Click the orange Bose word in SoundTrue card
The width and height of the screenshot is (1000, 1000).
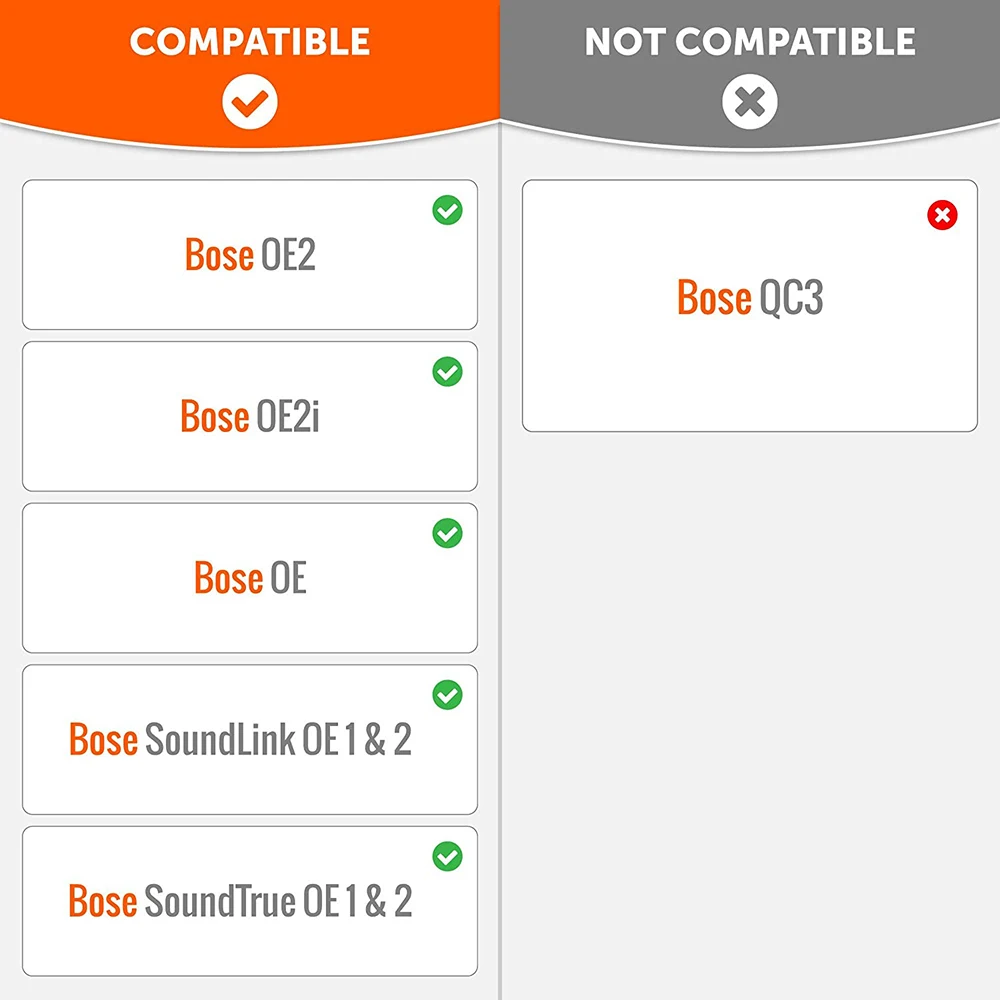click(x=103, y=902)
